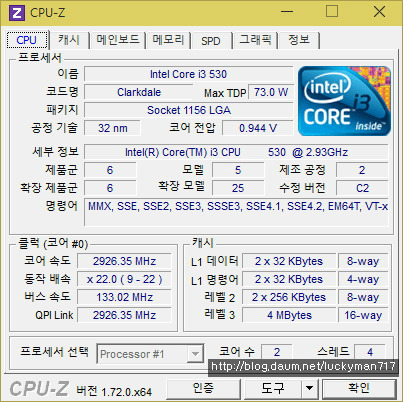This screenshot has height=402, width=403.
Task: Click the 모델 value 5
Action: point(238,170)
